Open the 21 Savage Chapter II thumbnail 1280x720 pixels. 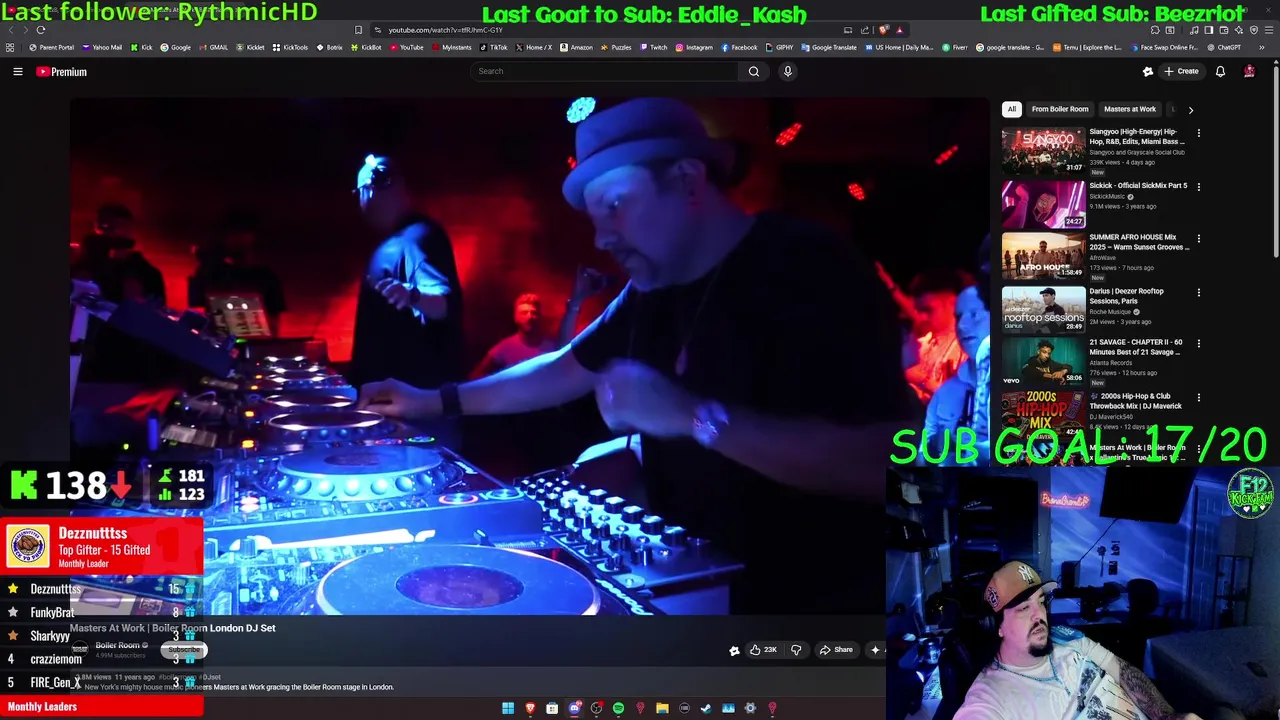click(x=1043, y=362)
